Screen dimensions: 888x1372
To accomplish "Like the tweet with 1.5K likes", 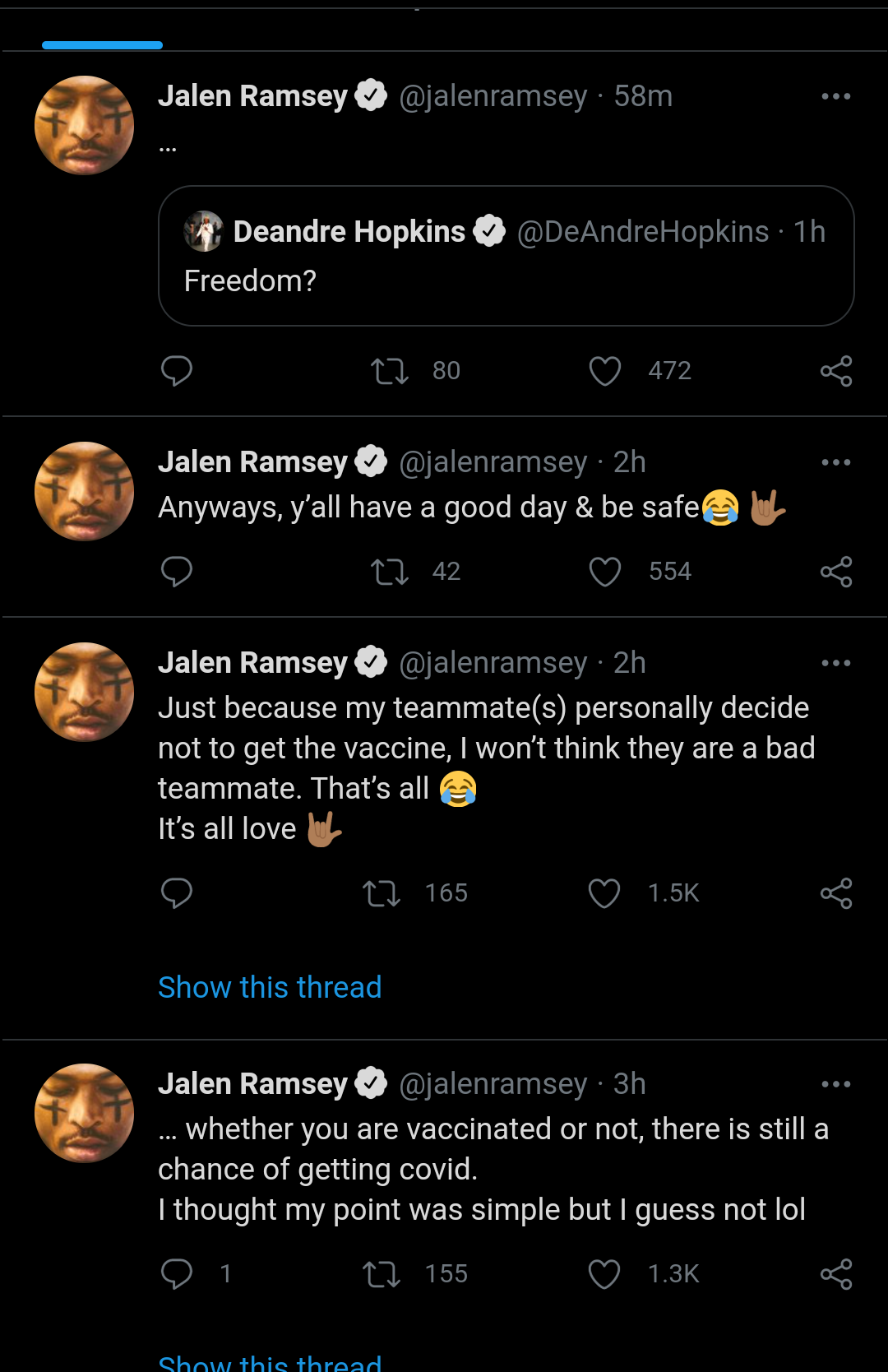I will tap(604, 893).
